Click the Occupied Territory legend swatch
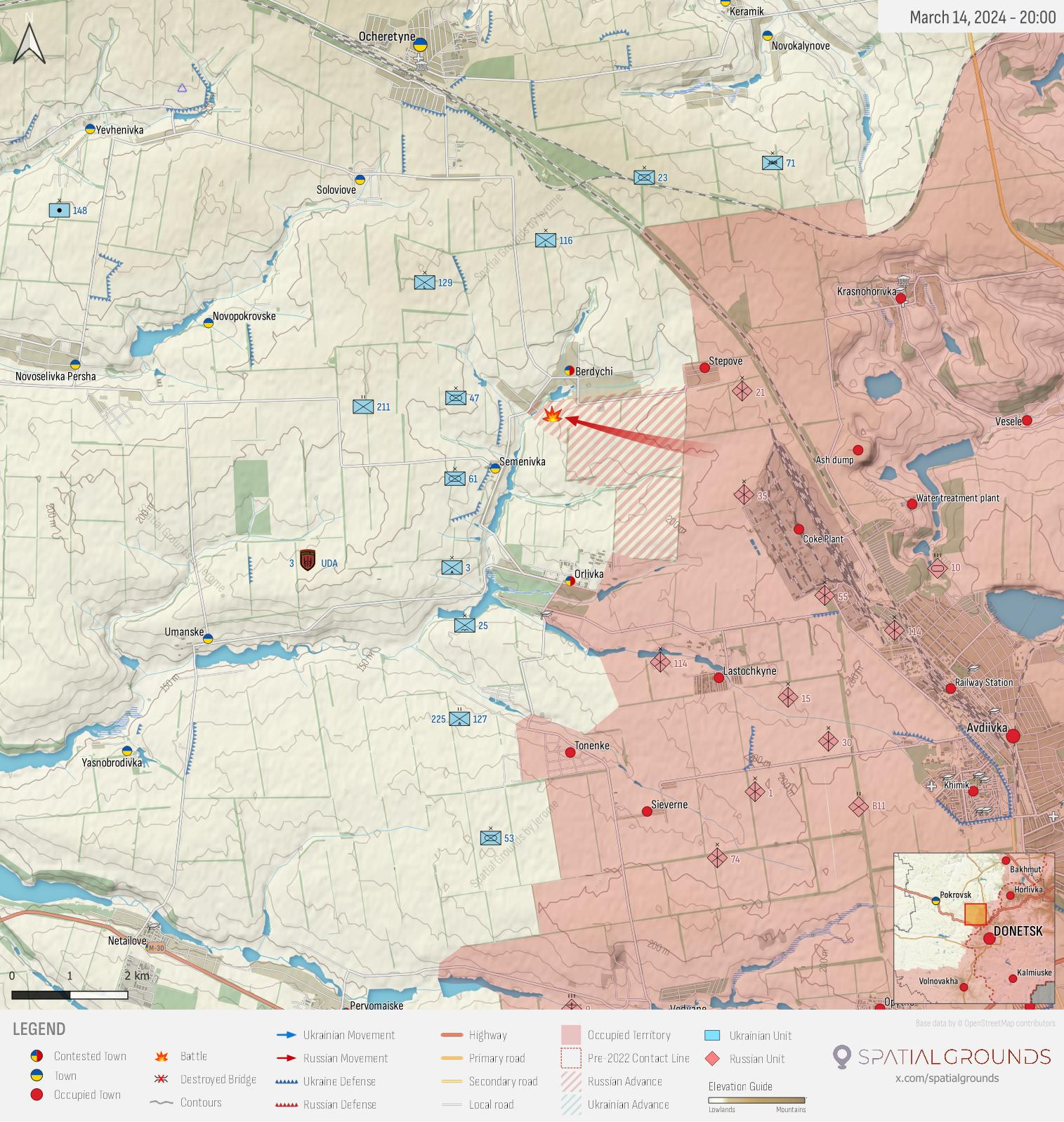The image size is (1064, 1122). click(571, 1035)
